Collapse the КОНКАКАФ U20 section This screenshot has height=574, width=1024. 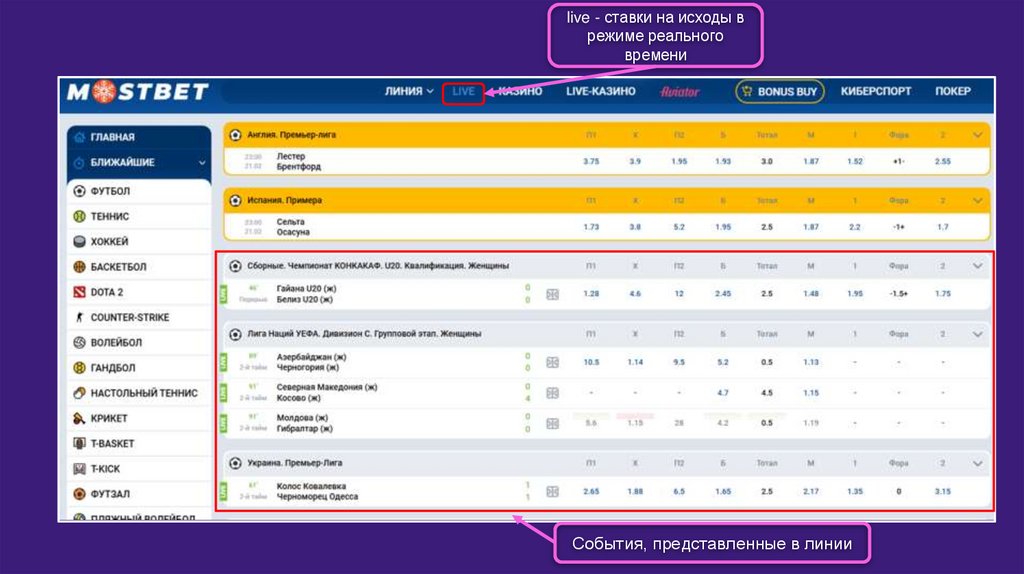[x=978, y=266]
